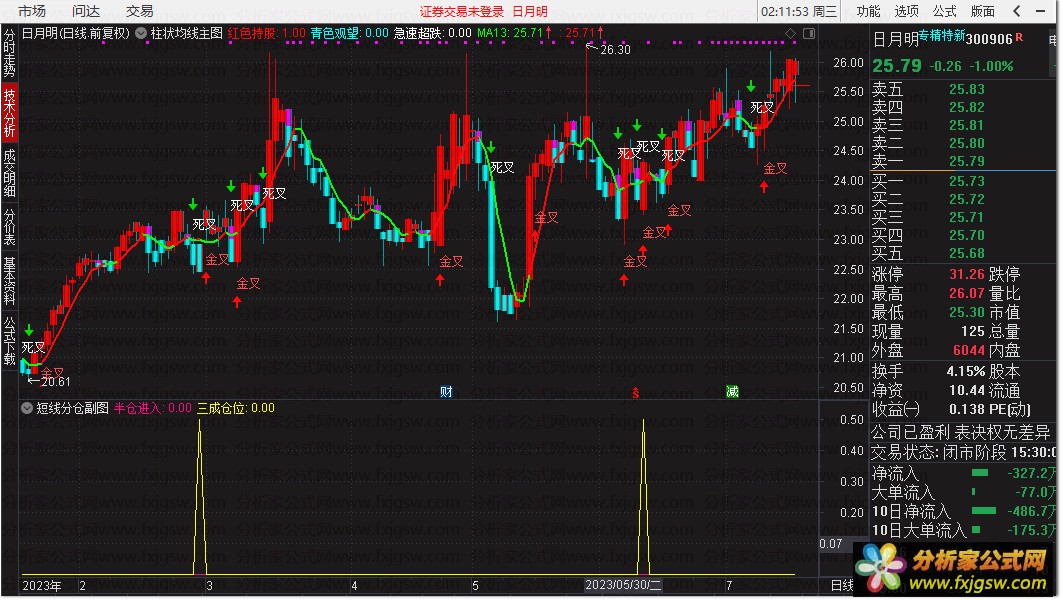Switch to 公式下载 side tab

(x=9, y=341)
